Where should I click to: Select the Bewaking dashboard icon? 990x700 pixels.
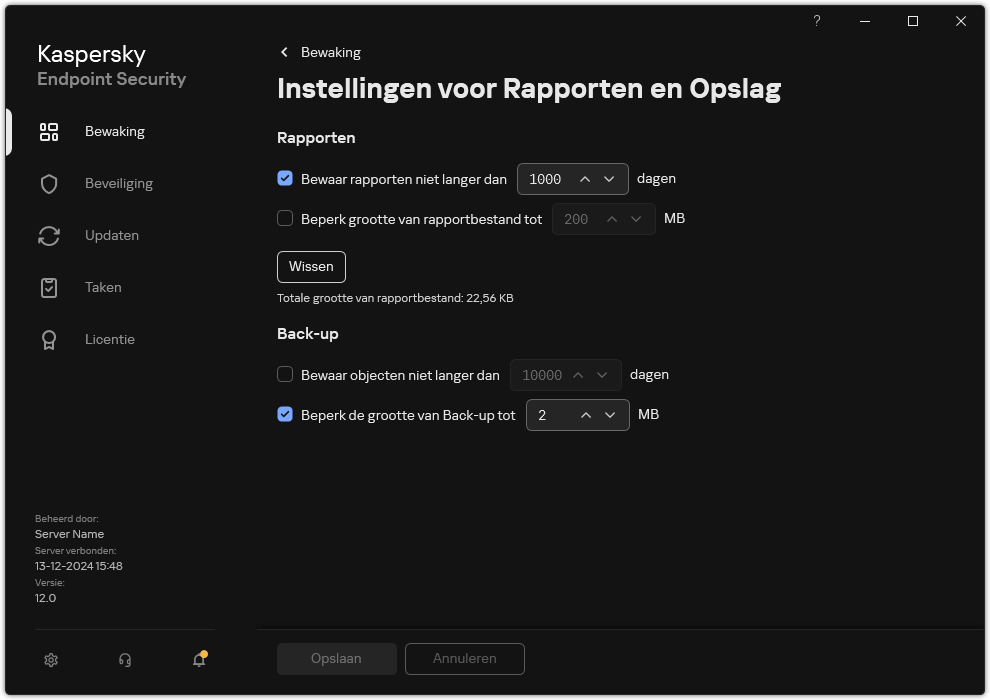[48, 131]
